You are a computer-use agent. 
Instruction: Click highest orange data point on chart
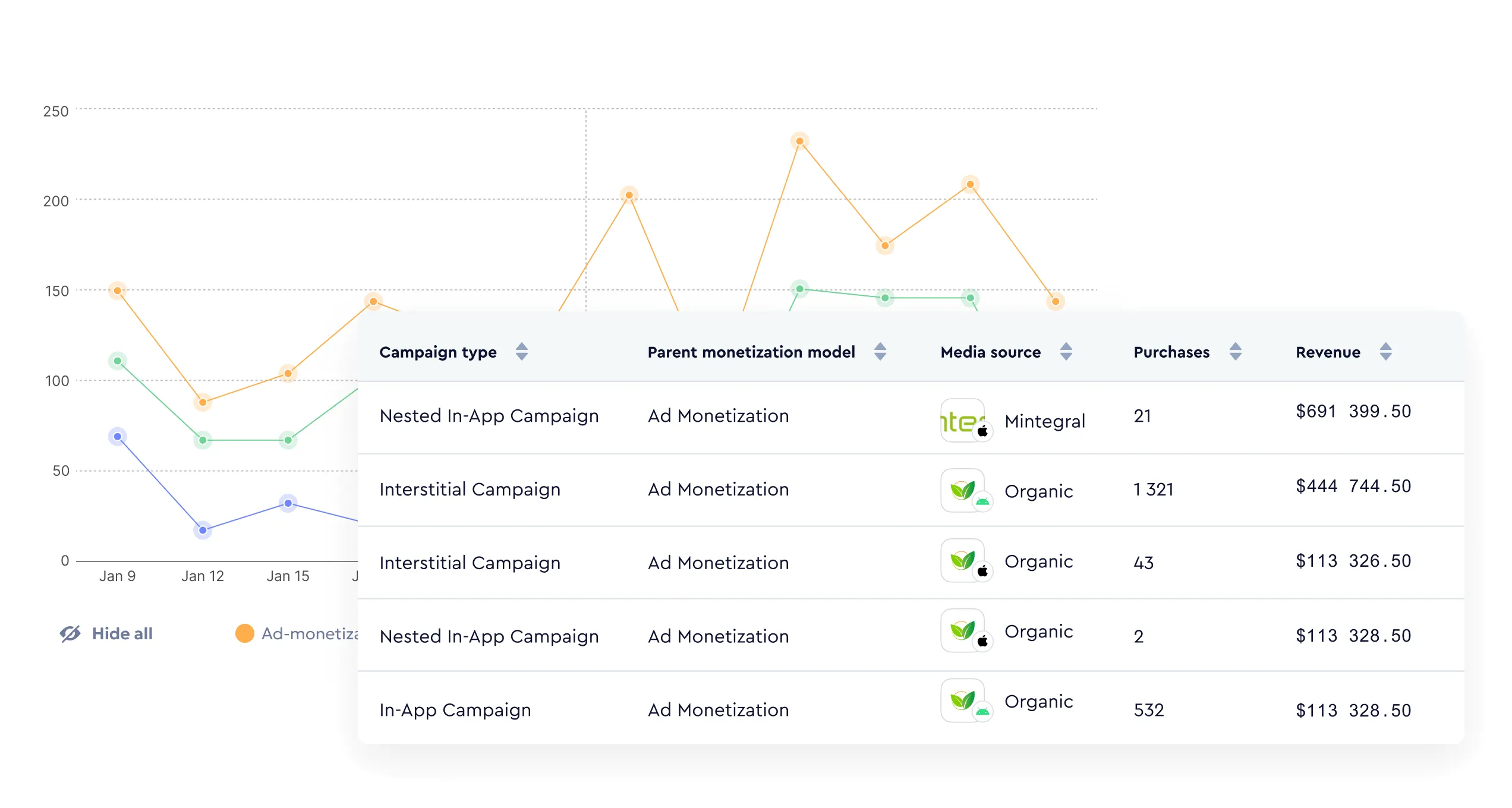799,141
